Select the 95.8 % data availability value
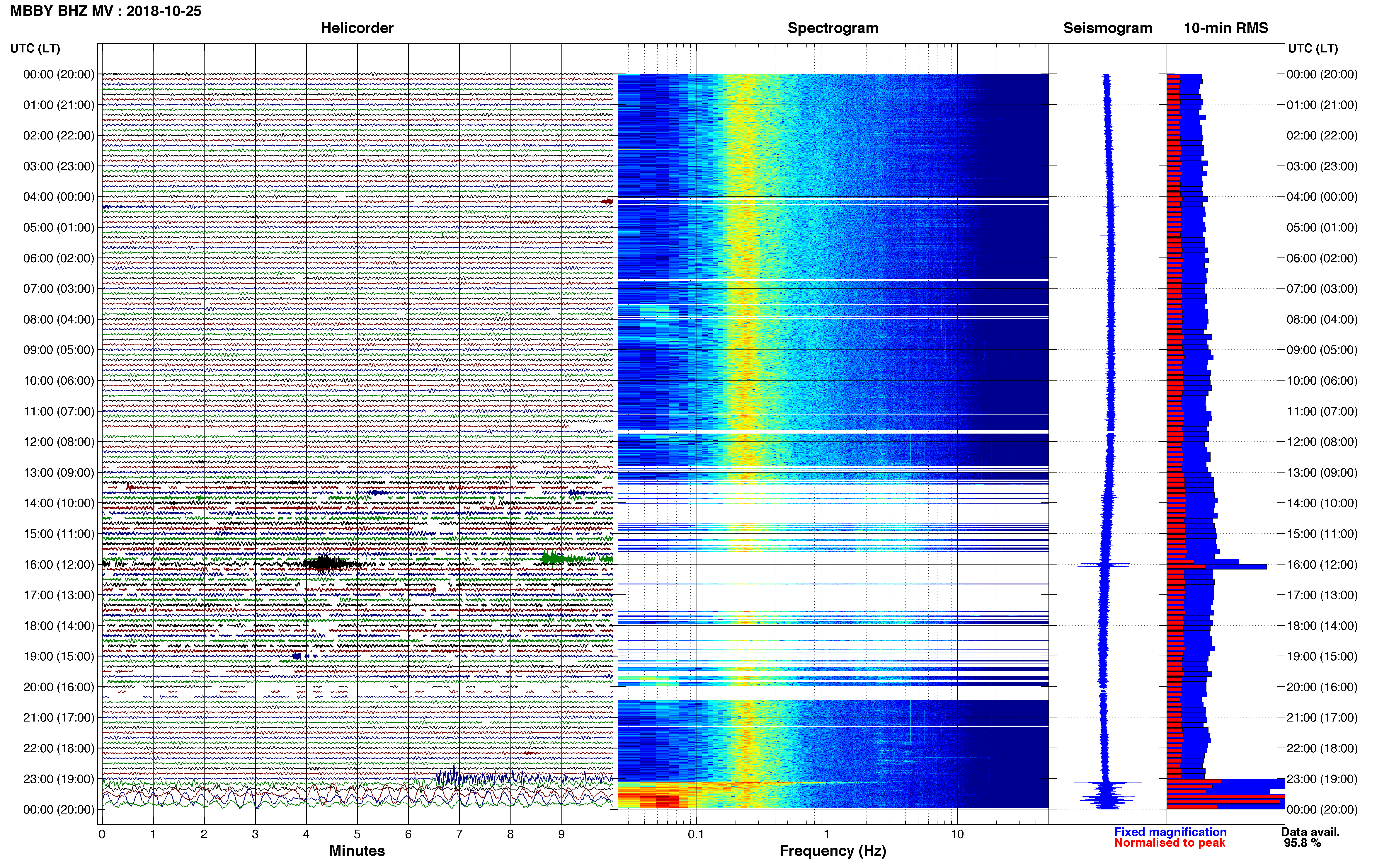Image resolution: width=1389 pixels, height=868 pixels. click(x=1302, y=843)
